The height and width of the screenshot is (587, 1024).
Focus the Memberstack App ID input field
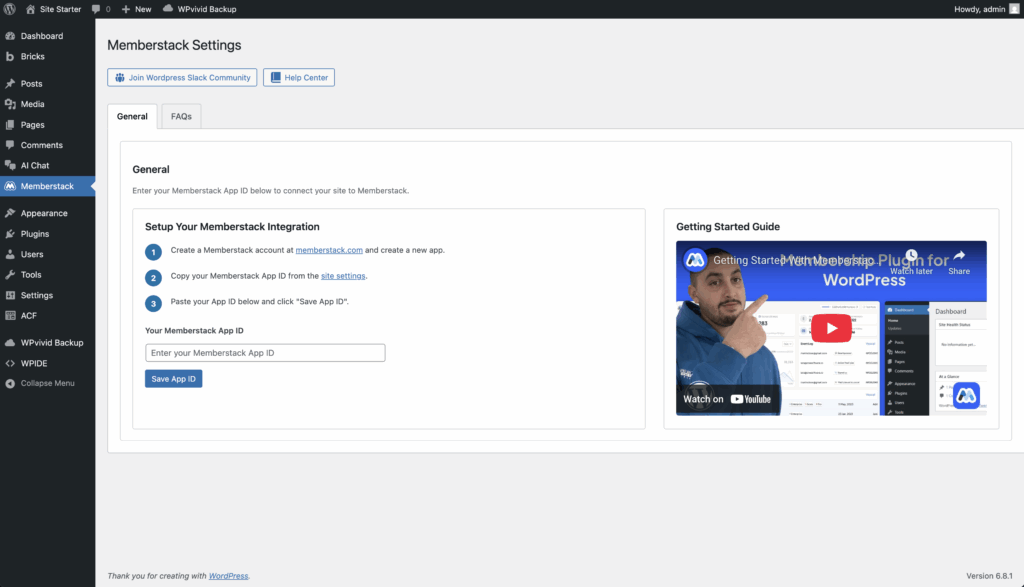click(x=265, y=353)
